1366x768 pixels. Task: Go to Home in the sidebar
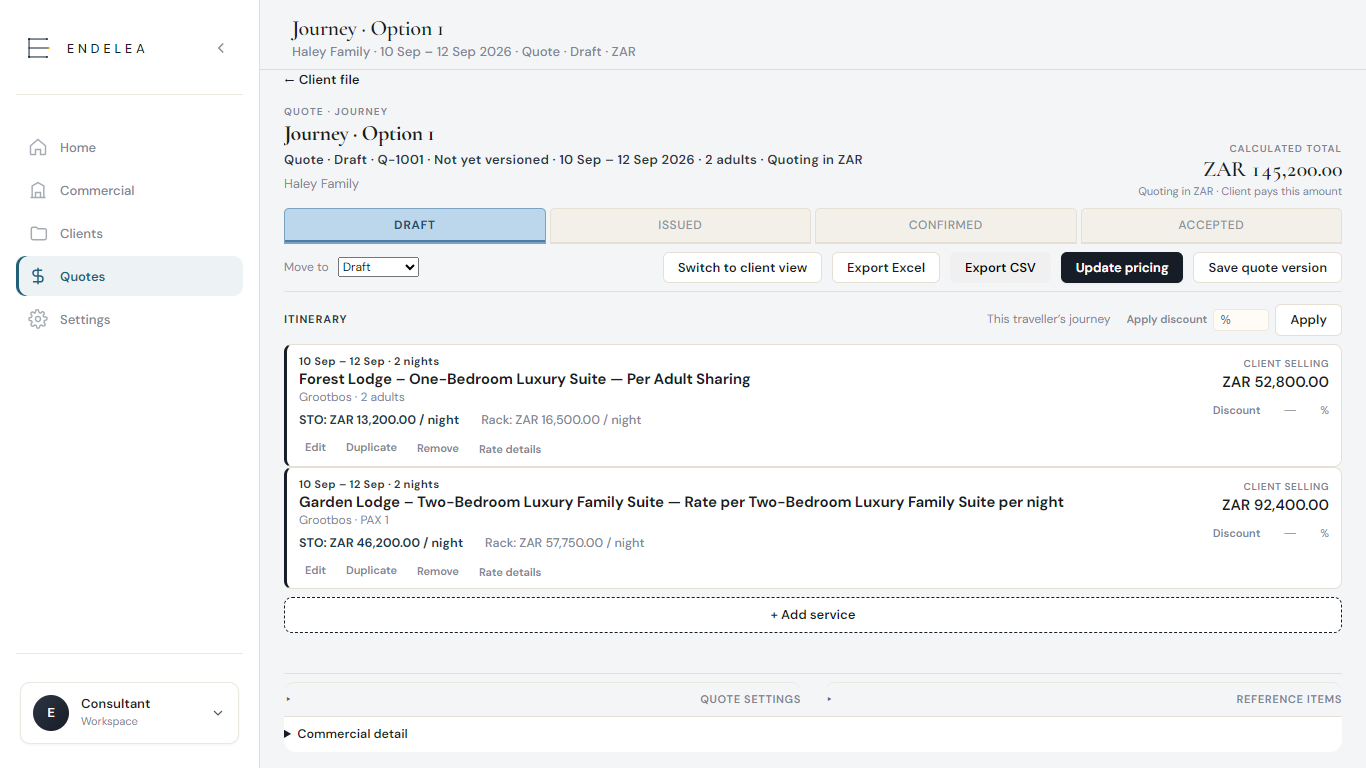[129, 147]
